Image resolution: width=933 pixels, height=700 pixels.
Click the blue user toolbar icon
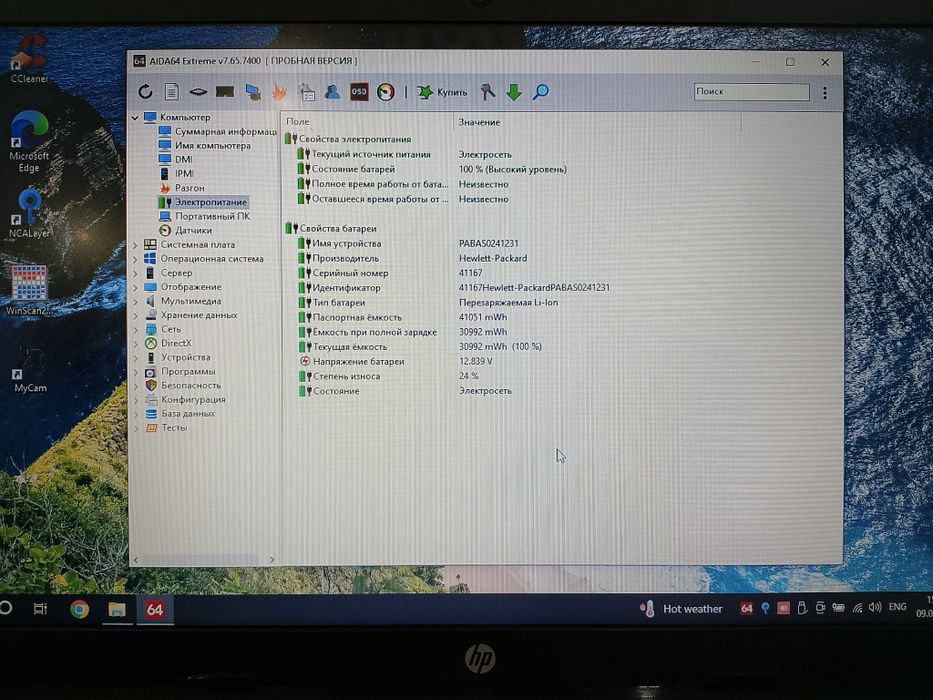click(x=332, y=92)
